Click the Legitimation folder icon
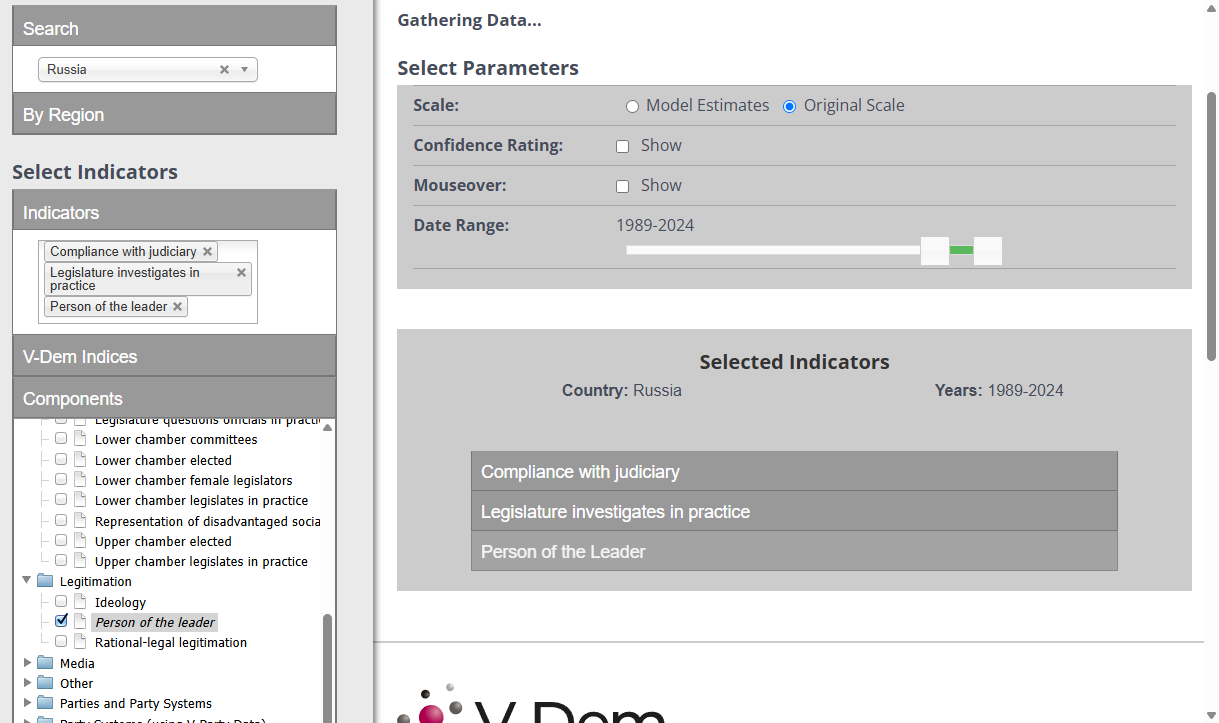Image resolution: width=1219 pixels, height=723 pixels. [x=45, y=581]
